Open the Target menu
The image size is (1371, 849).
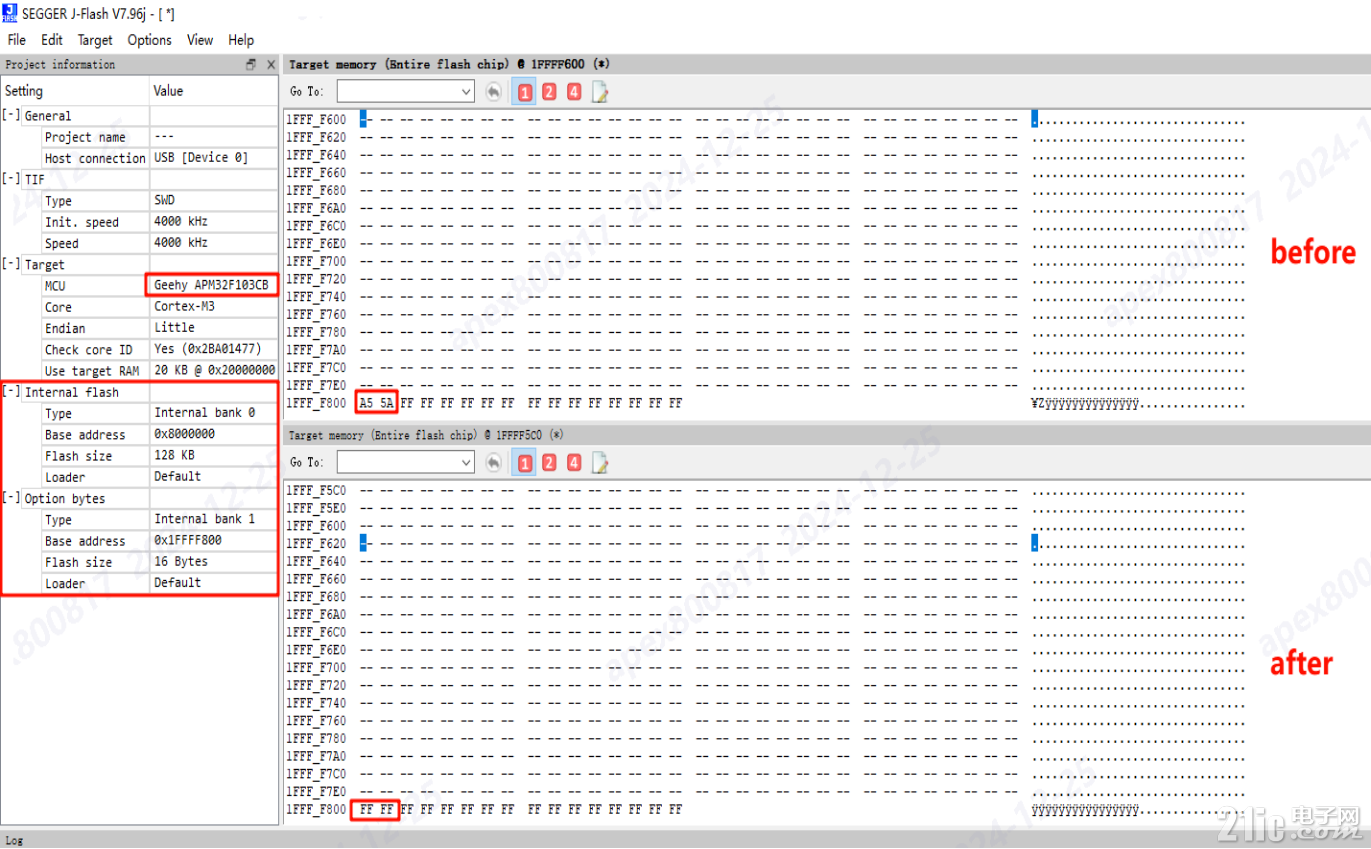[95, 40]
